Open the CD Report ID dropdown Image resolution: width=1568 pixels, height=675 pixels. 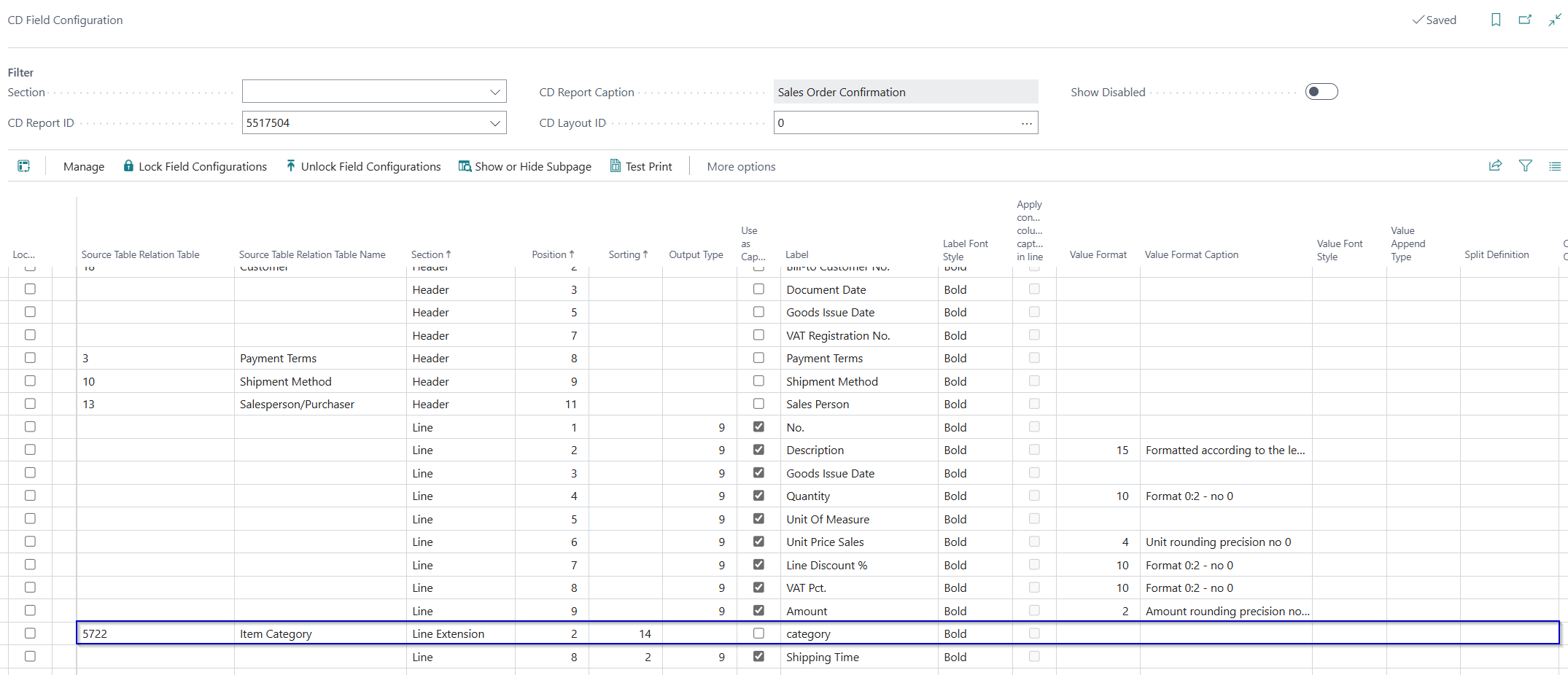495,123
